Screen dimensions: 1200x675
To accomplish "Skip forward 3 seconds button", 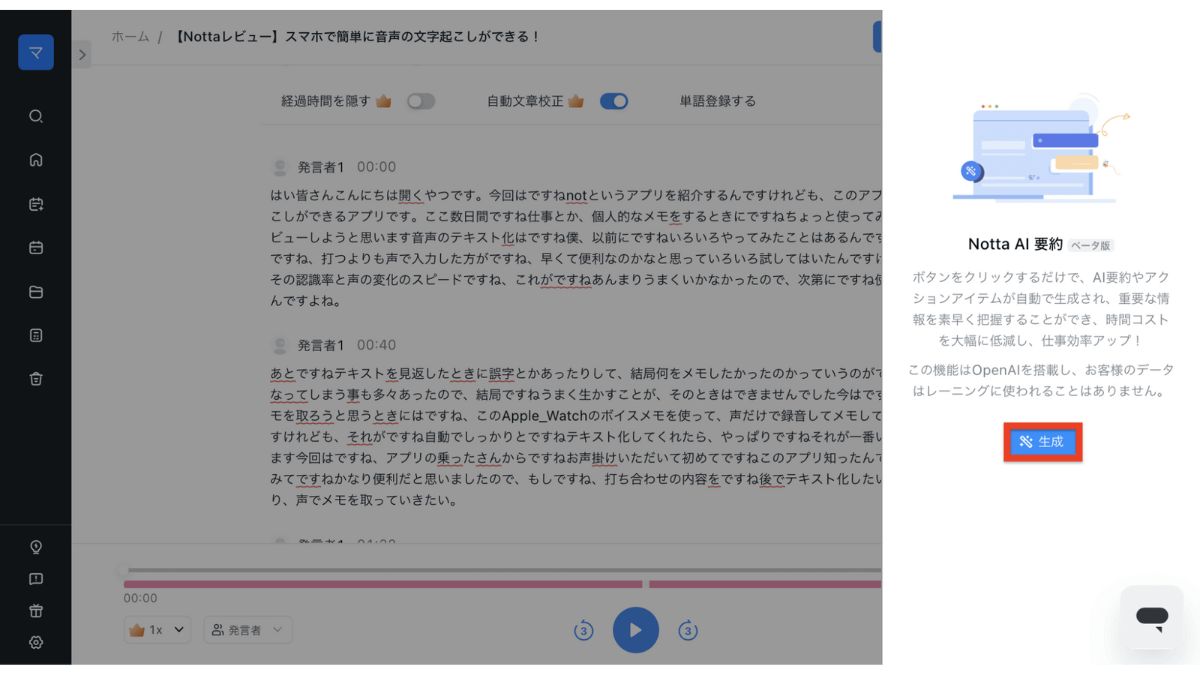I will click(688, 631).
